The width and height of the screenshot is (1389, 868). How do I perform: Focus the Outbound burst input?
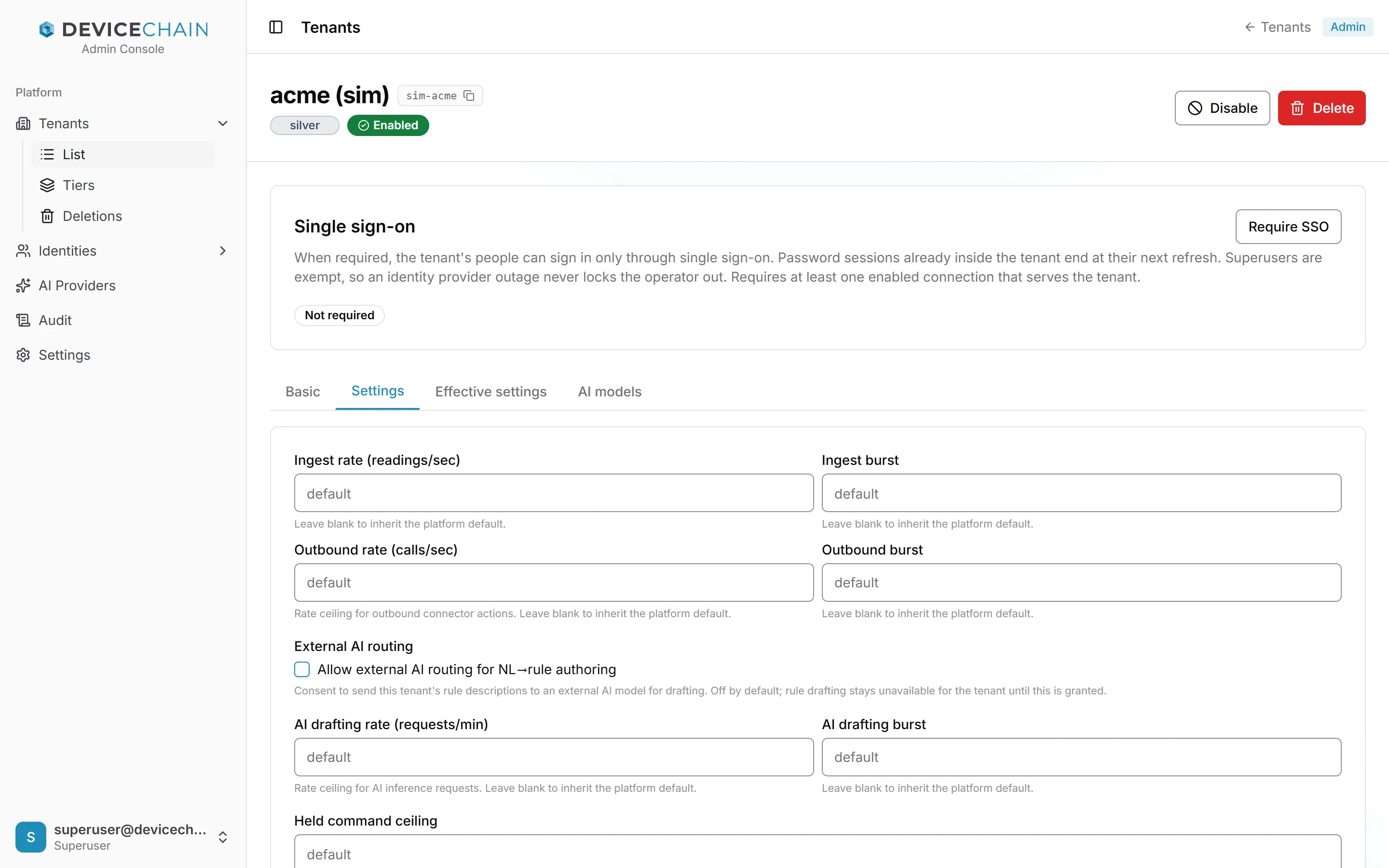pyautogui.click(x=1081, y=583)
